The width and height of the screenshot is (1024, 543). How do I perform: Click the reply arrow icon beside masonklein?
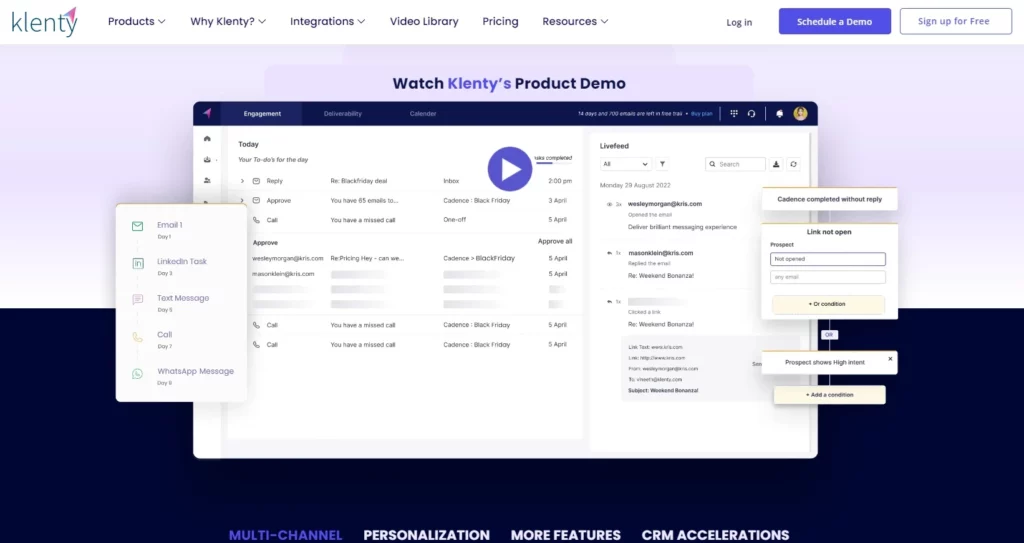coord(610,253)
